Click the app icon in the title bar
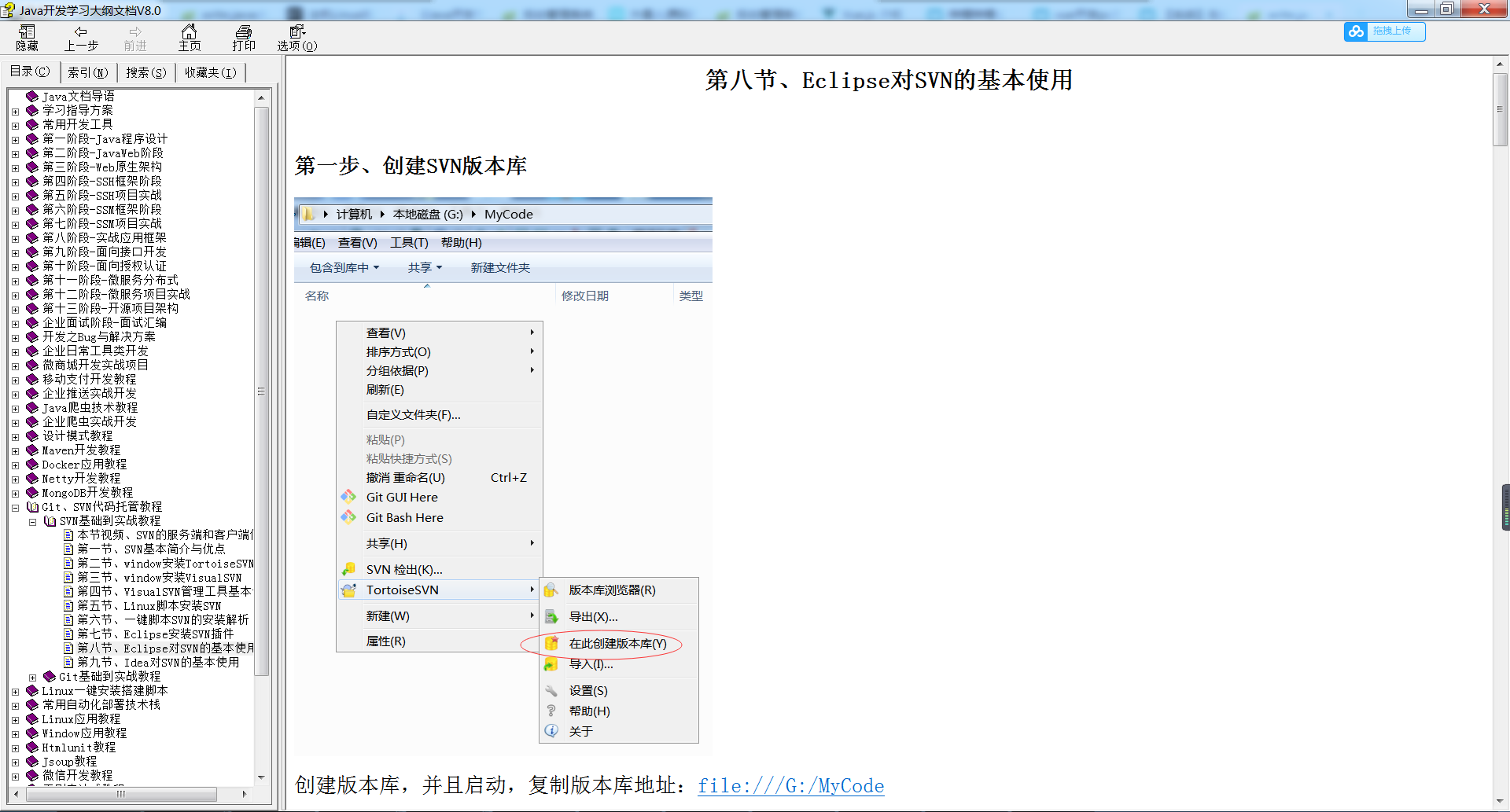 (8, 10)
